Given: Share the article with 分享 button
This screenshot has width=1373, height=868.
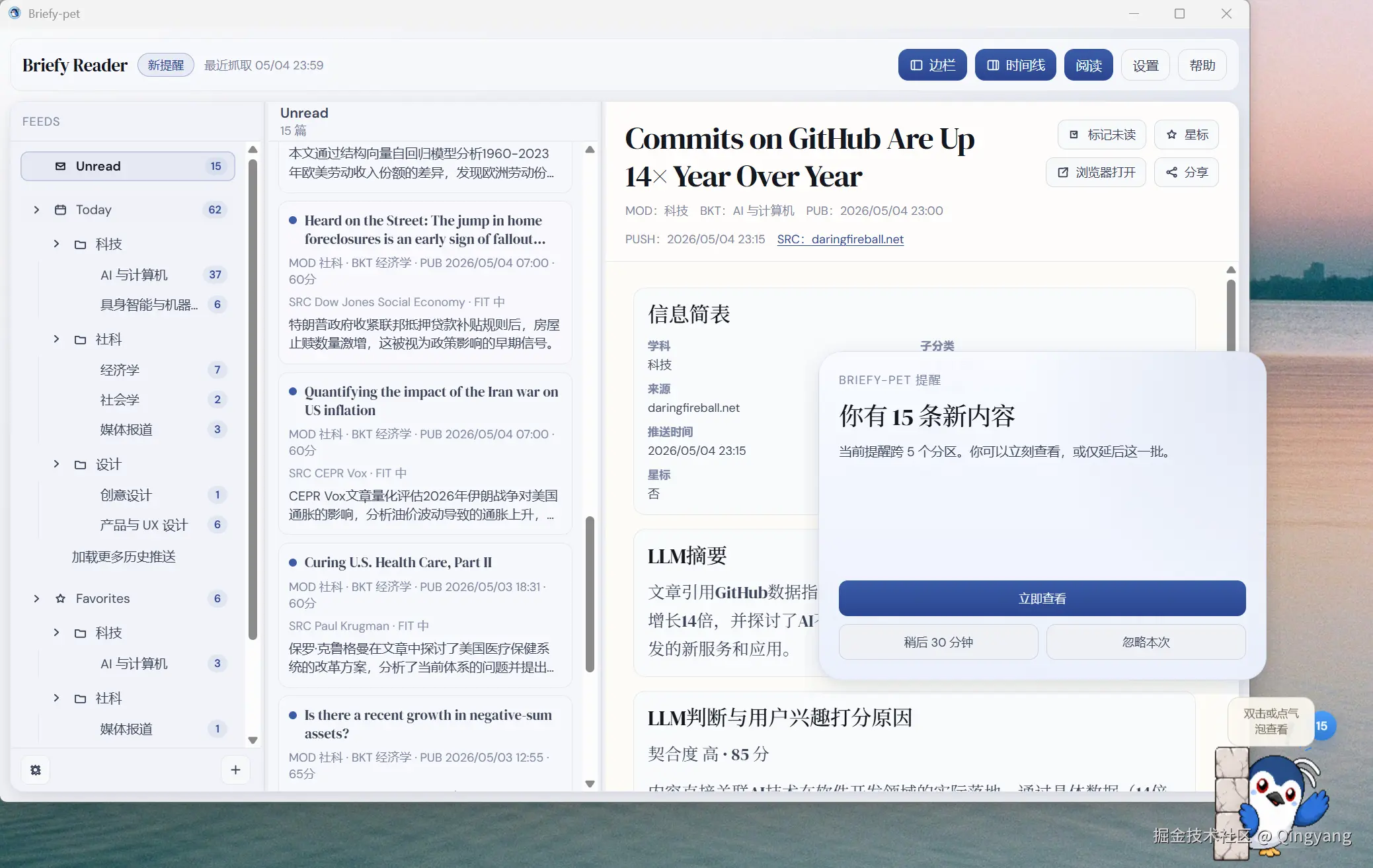Looking at the screenshot, I should [x=1187, y=173].
